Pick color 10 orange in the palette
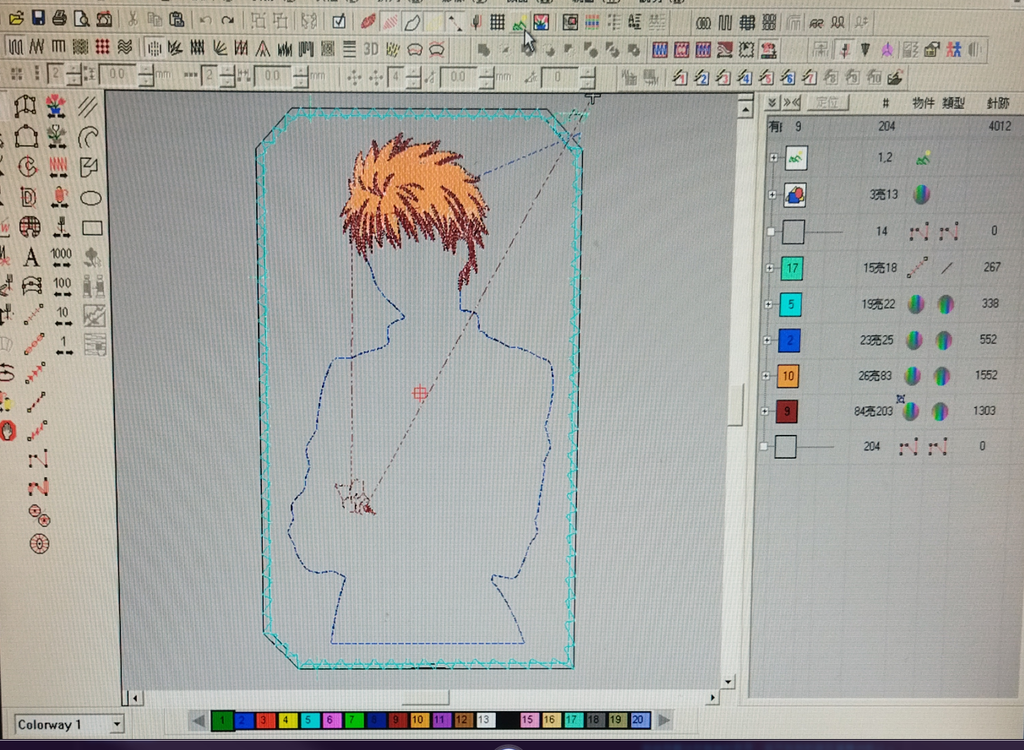This screenshot has width=1024, height=750. (x=419, y=720)
